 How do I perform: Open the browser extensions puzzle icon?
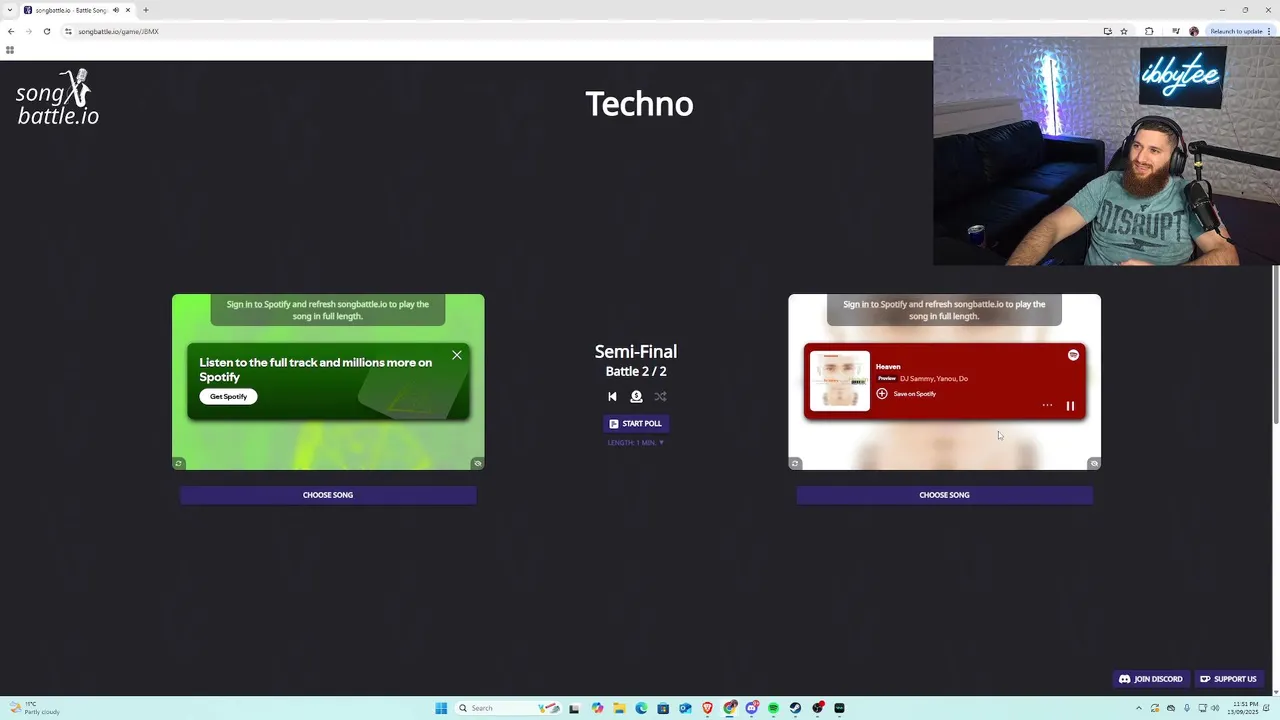[1149, 31]
